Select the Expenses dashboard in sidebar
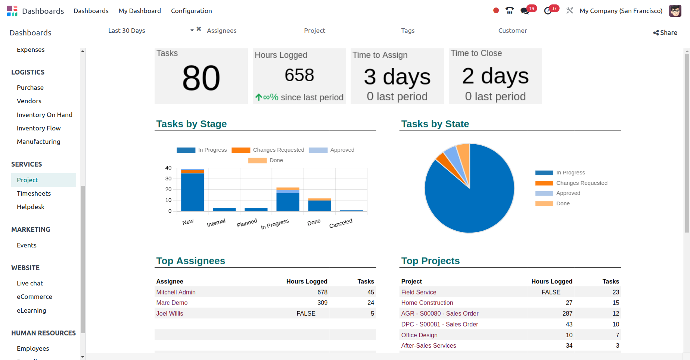This screenshot has height=360, width=690. click(x=30, y=50)
